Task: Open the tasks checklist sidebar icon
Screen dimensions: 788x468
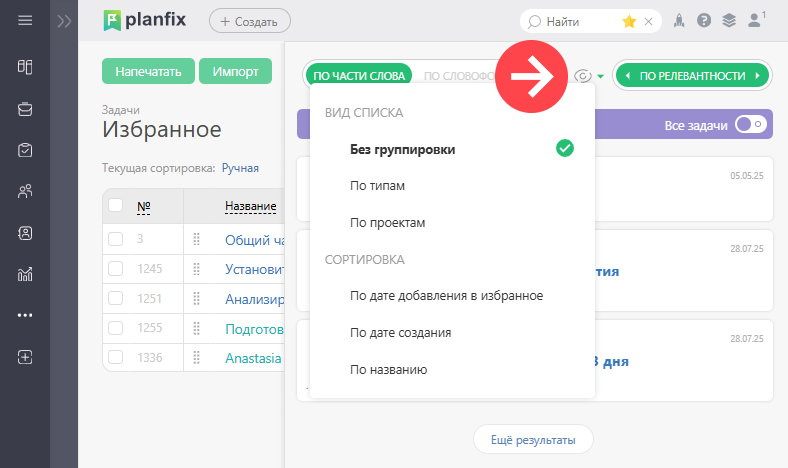Action: click(25, 150)
